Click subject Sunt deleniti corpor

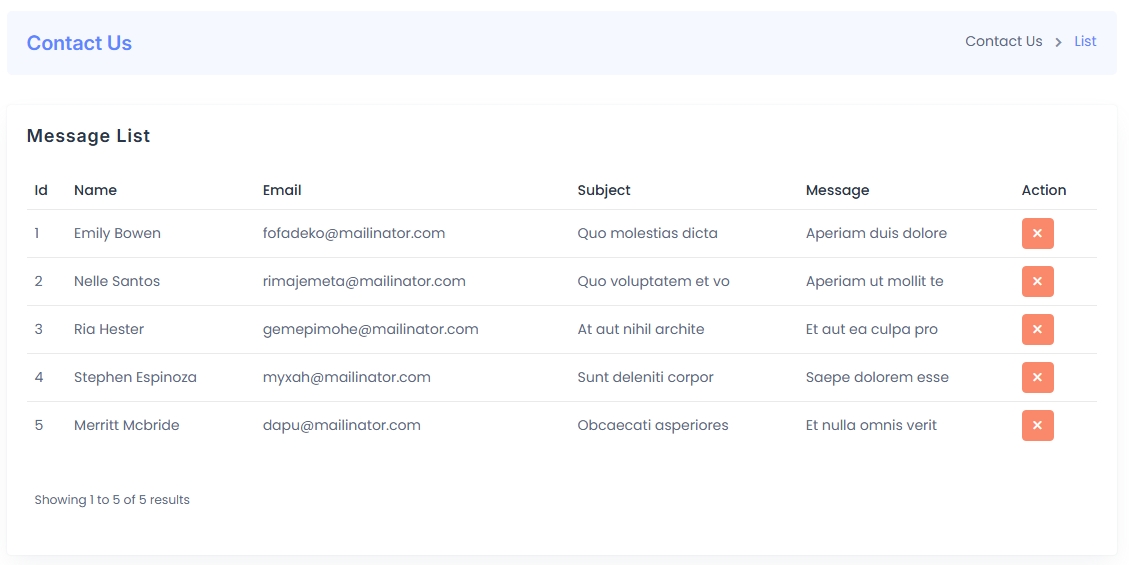pyautogui.click(x=645, y=377)
